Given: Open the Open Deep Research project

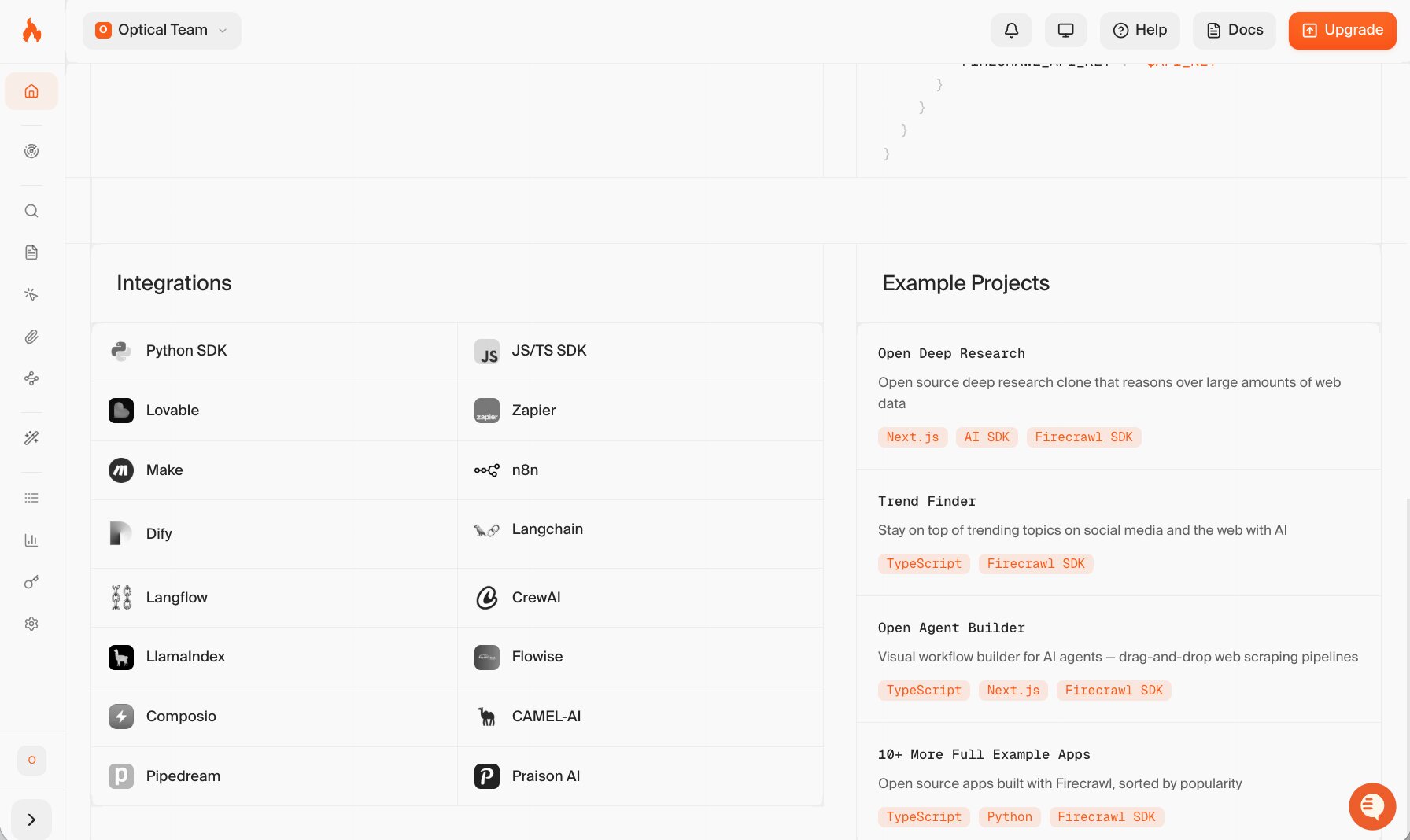Looking at the screenshot, I should [x=1119, y=396].
